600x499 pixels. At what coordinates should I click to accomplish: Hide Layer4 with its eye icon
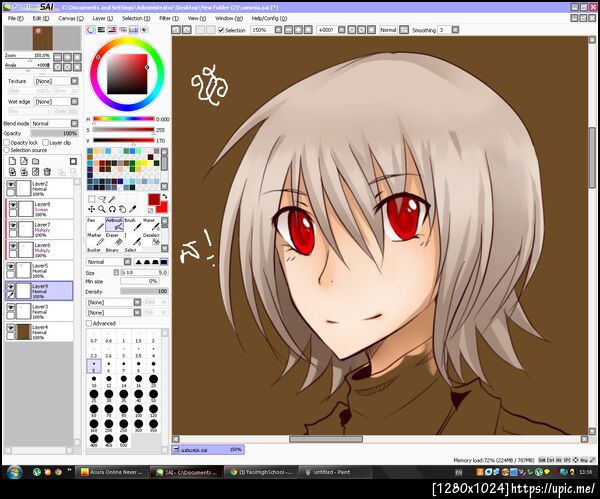(x=11, y=328)
